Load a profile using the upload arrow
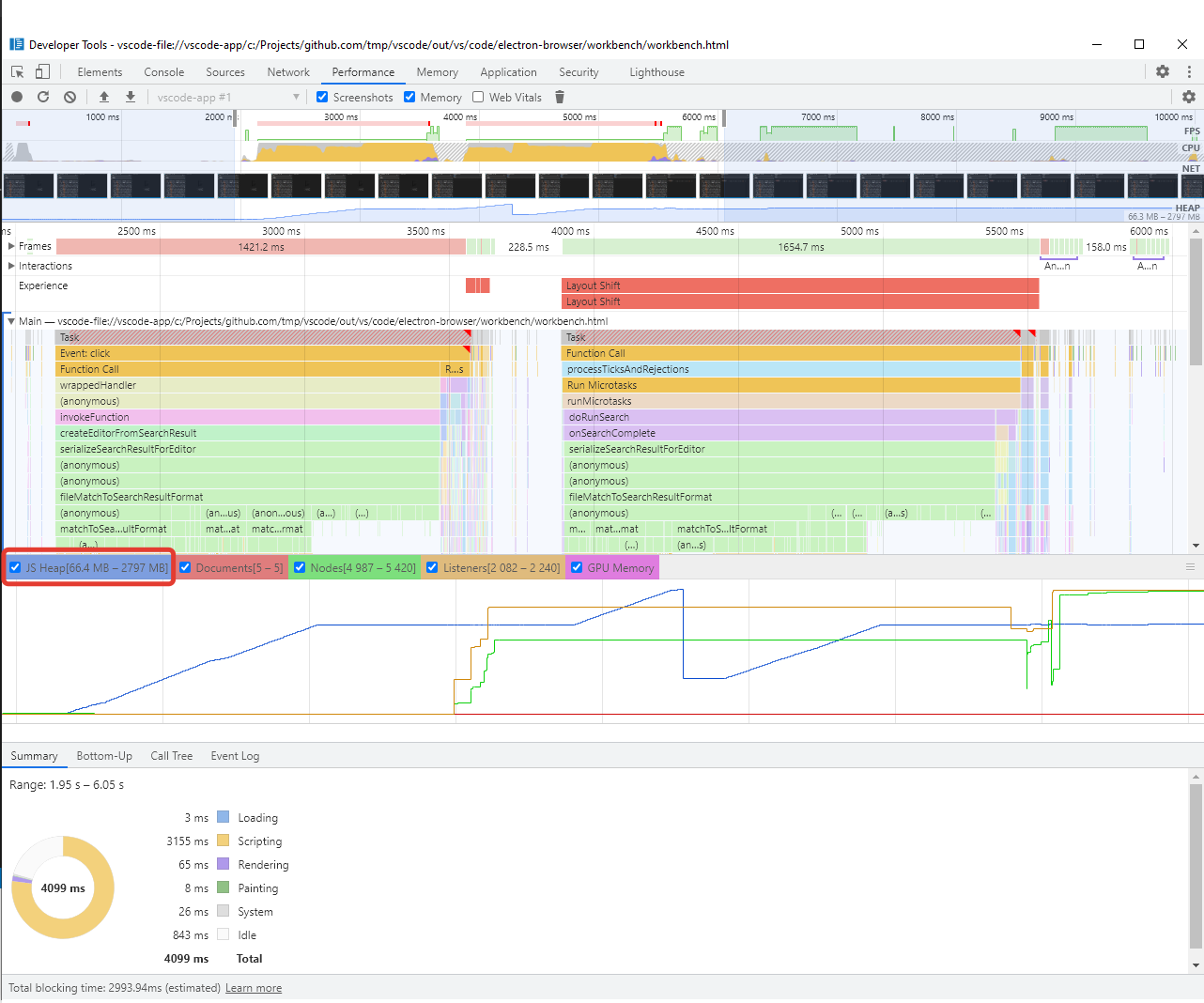This screenshot has height=1003, width=1204. (x=104, y=97)
